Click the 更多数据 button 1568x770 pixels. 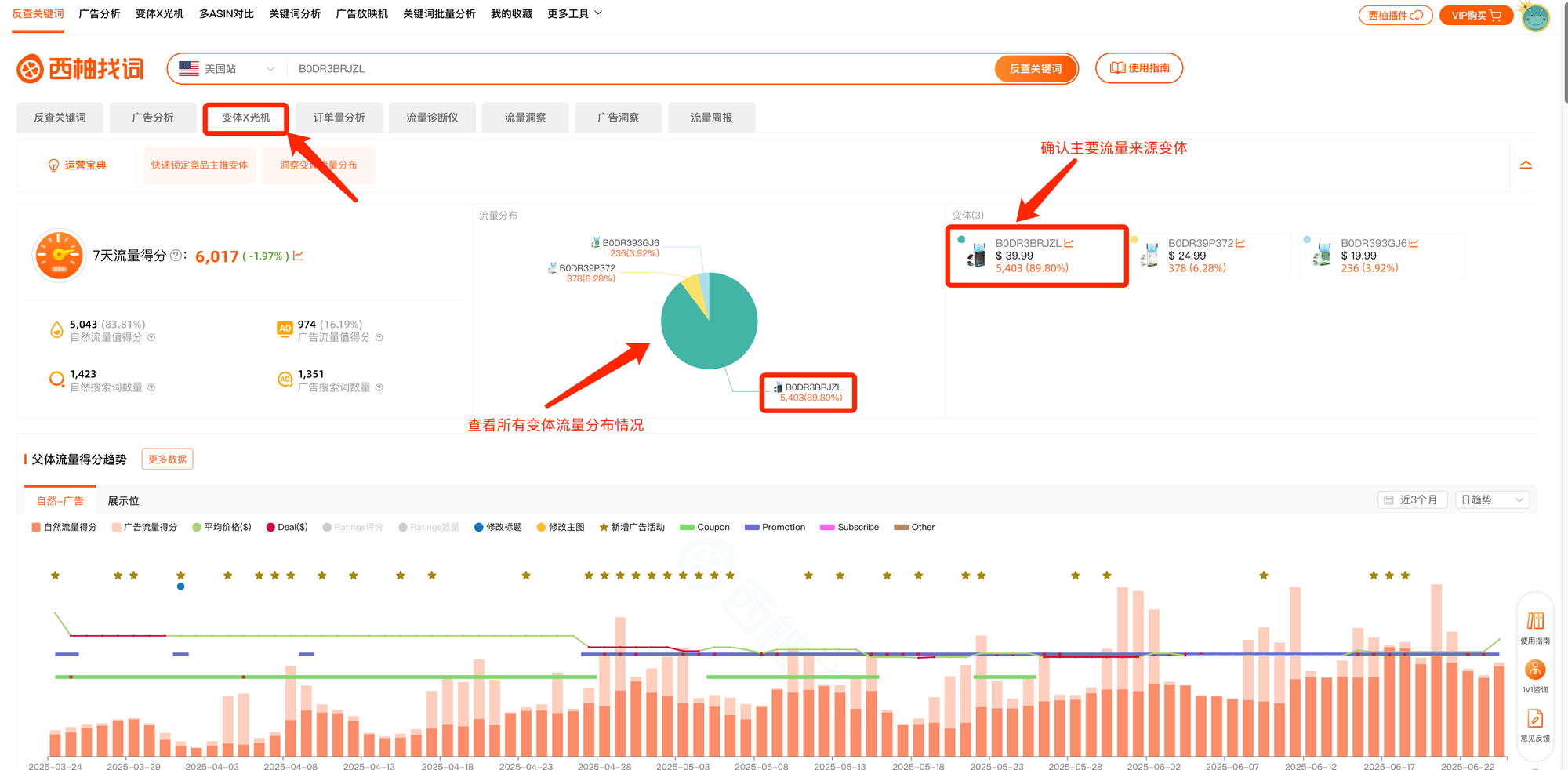[168, 459]
